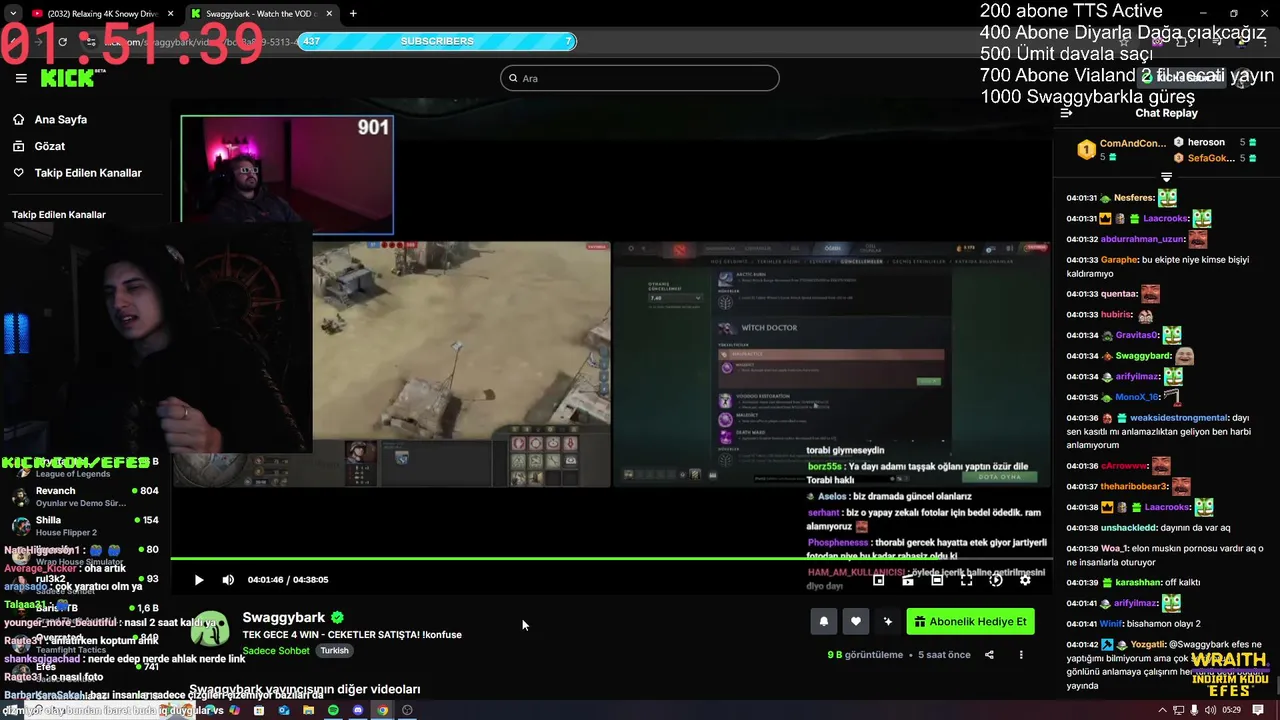Click username Garaphe in chat

pyautogui.click(x=1119, y=259)
